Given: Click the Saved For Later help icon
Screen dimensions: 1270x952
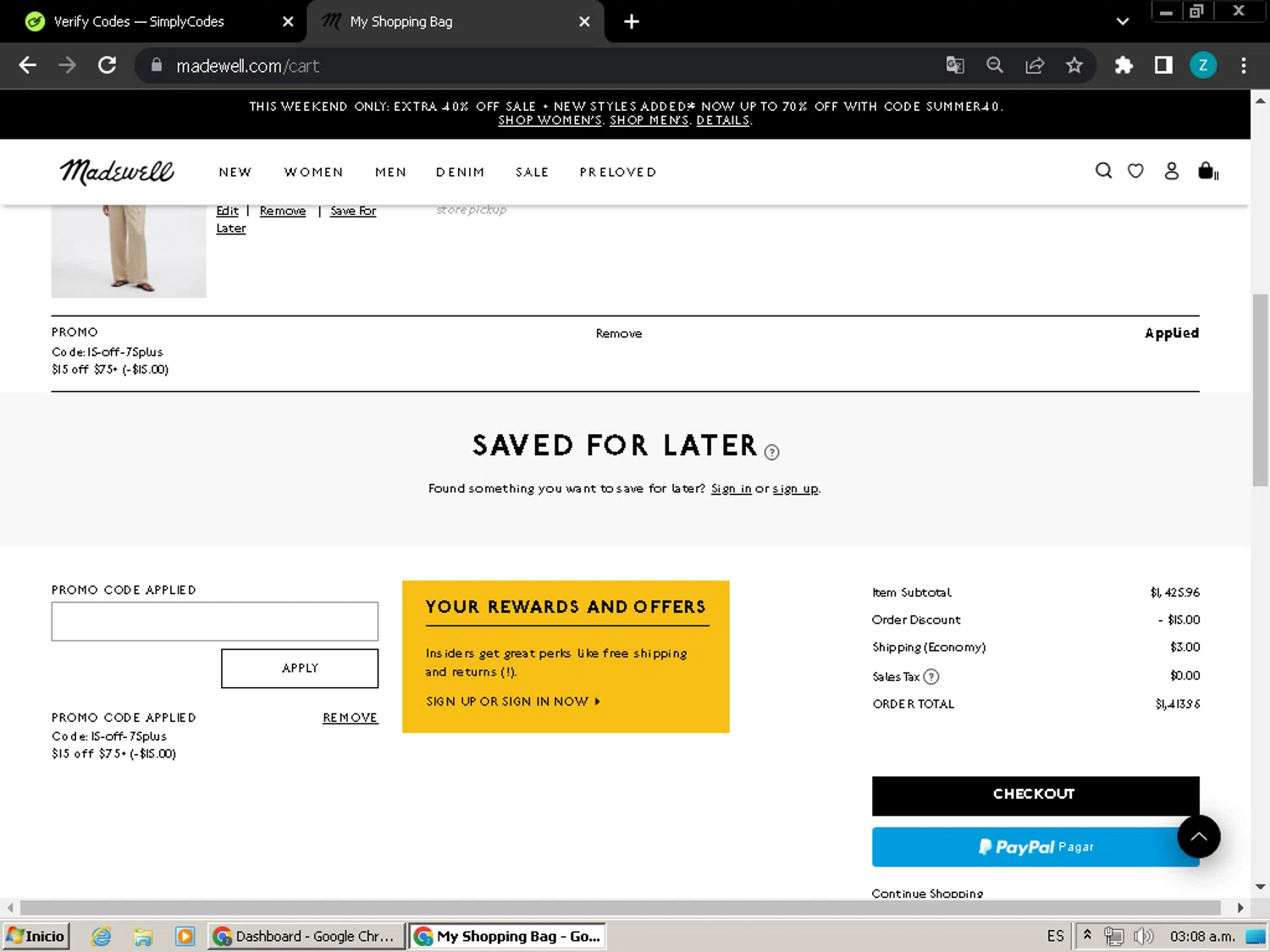Looking at the screenshot, I should (771, 452).
